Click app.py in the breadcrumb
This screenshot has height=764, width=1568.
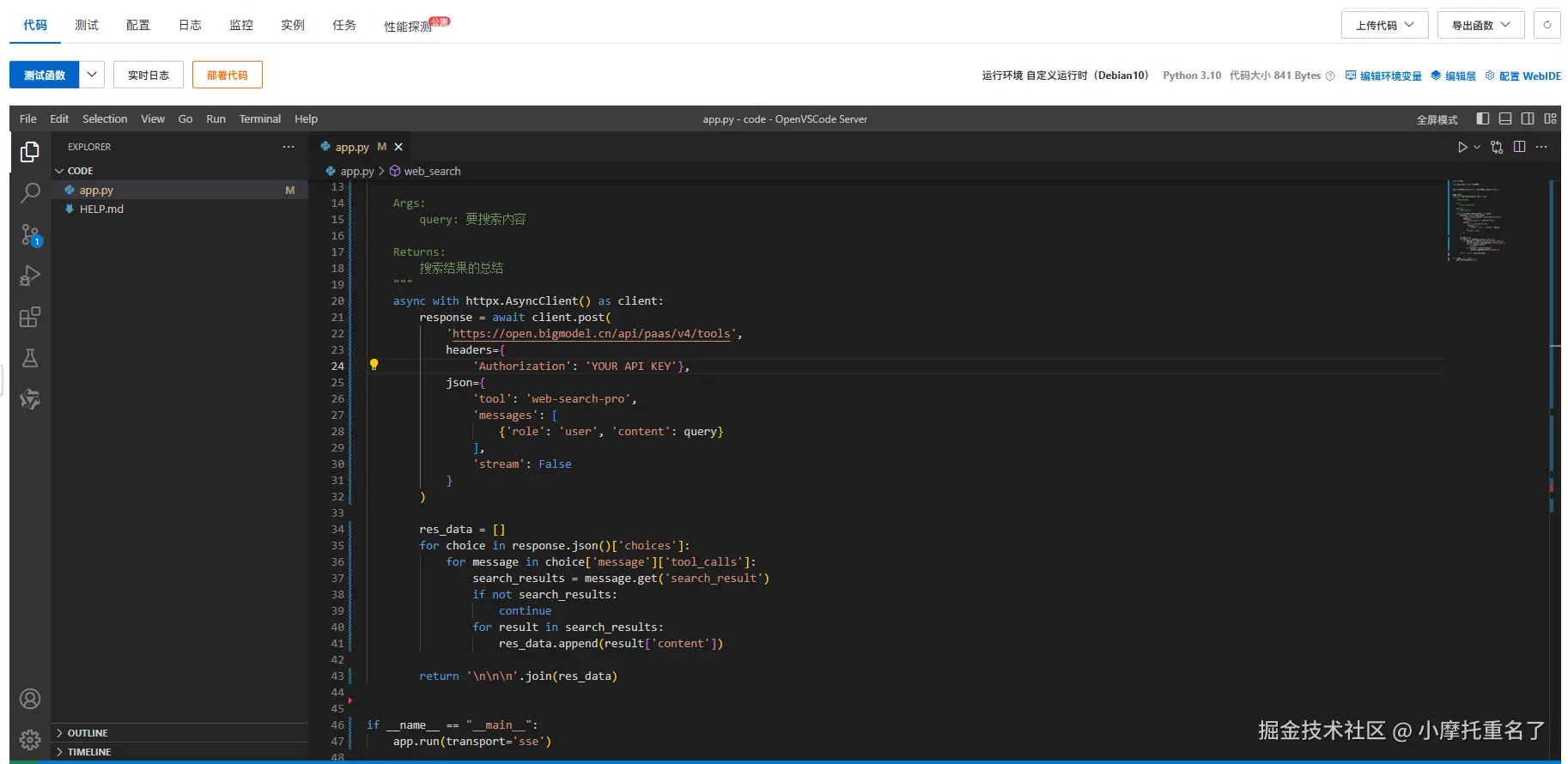356,171
